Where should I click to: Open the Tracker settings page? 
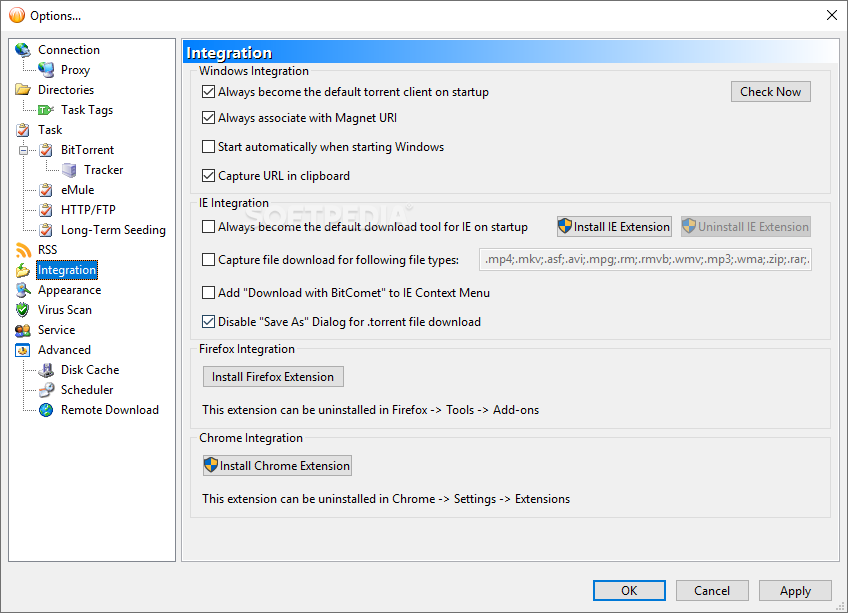click(x=103, y=170)
